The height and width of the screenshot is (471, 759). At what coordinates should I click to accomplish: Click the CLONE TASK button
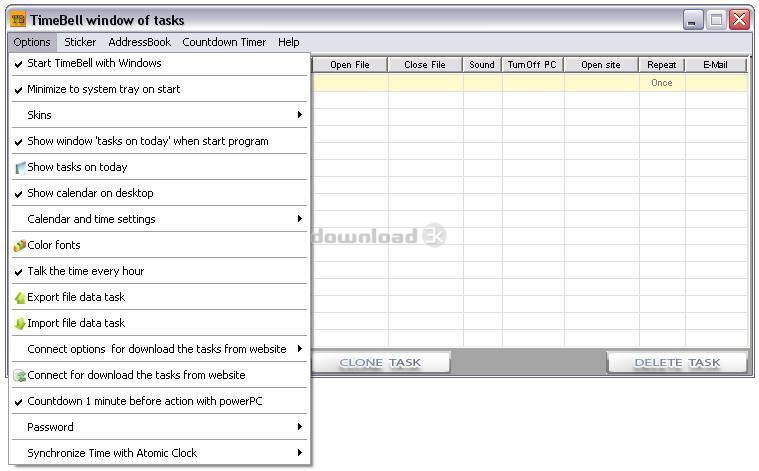[x=380, y=363]
